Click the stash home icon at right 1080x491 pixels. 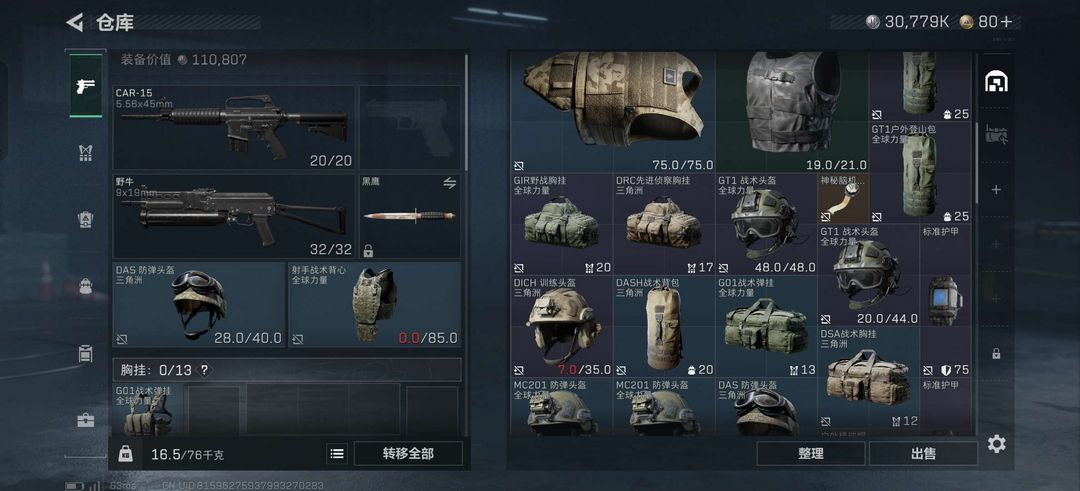click(x=996, y=82)
